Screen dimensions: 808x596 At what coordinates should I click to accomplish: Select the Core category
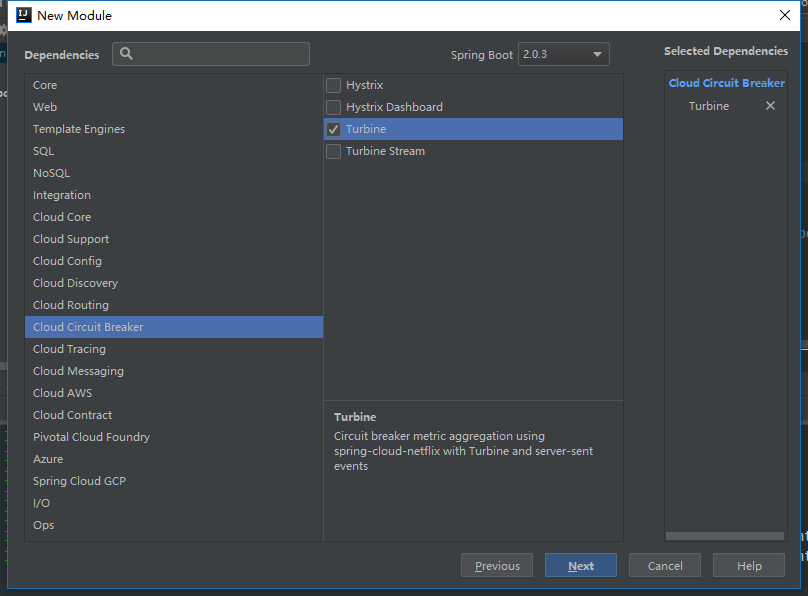174,85
